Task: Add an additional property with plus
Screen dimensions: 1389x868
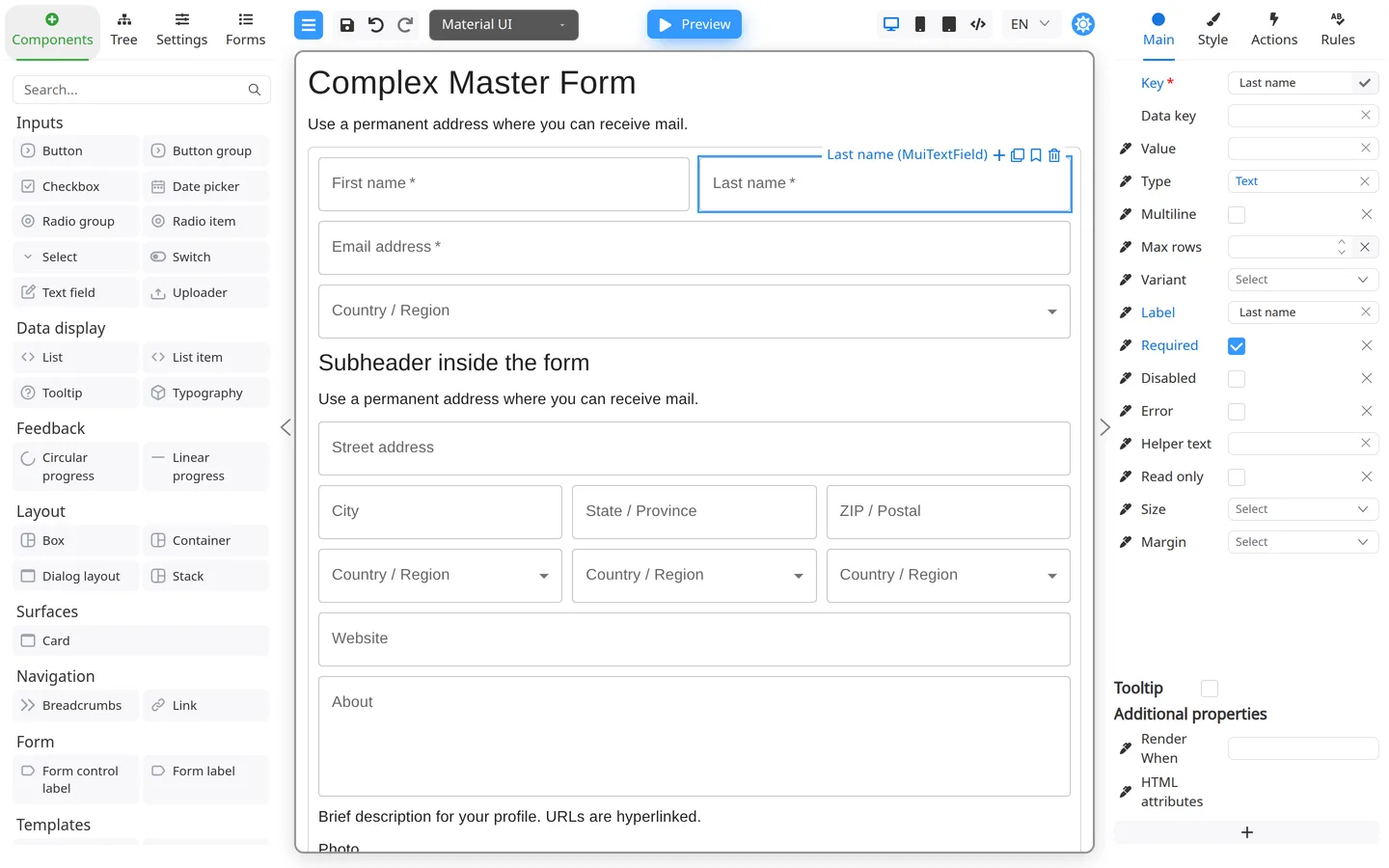Action: tap(1246, 832)
